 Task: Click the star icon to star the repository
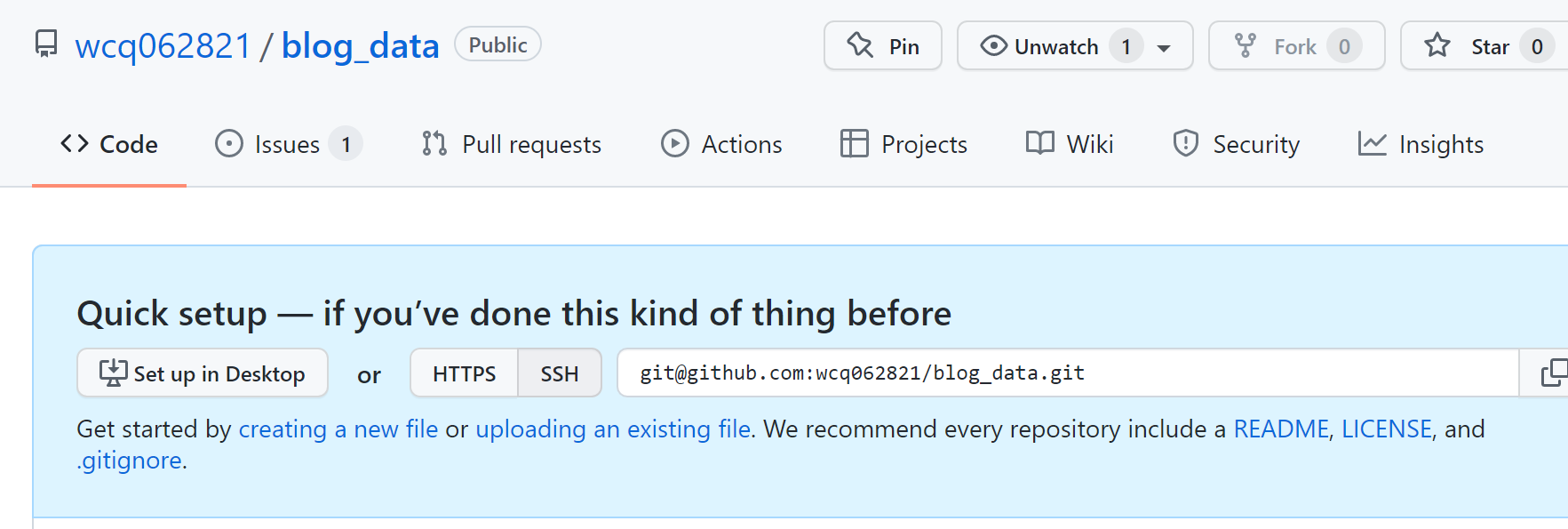[x=1437, y=45]
